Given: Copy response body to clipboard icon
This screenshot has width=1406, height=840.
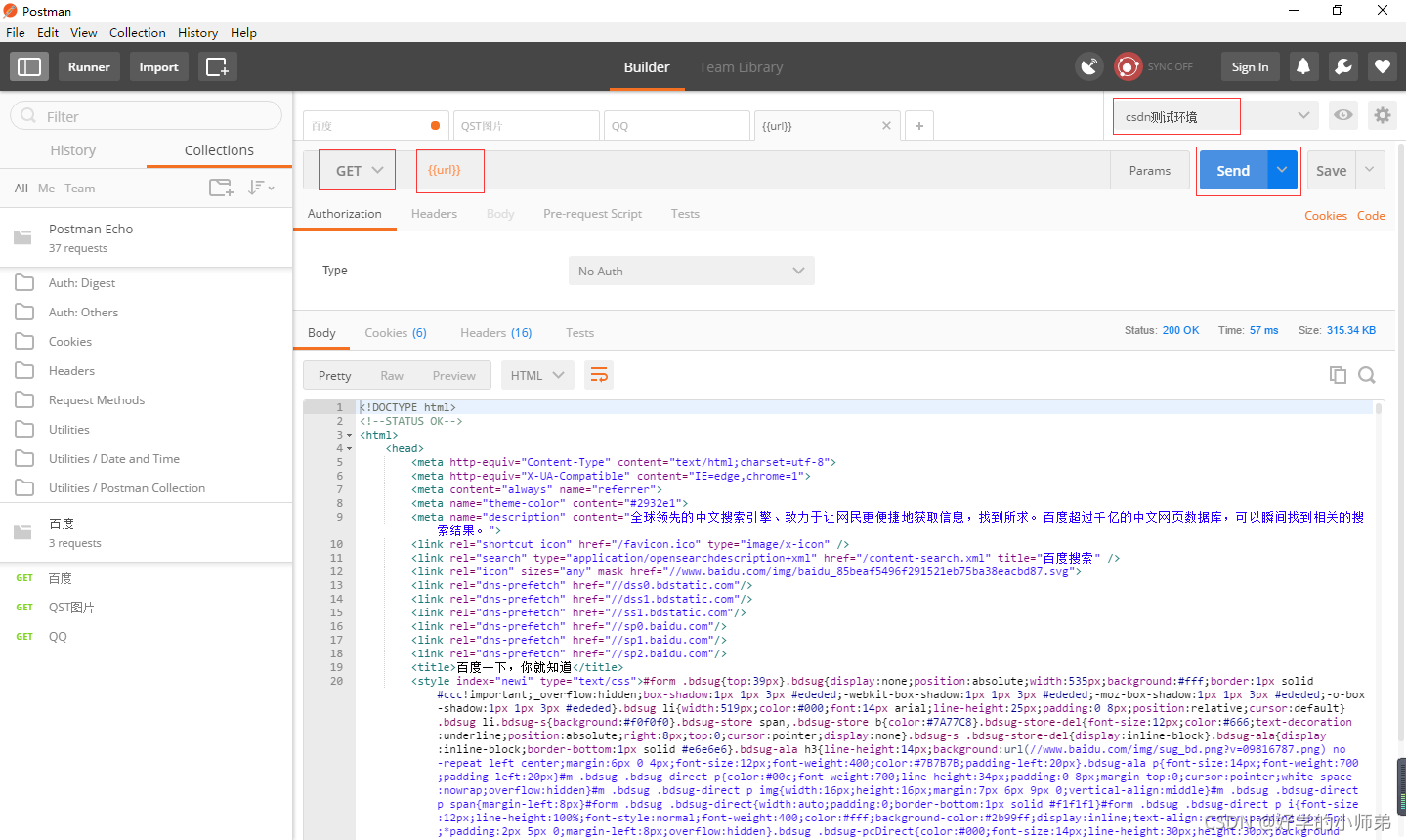Looking at the screenshot, I should tap(1338, 375).
